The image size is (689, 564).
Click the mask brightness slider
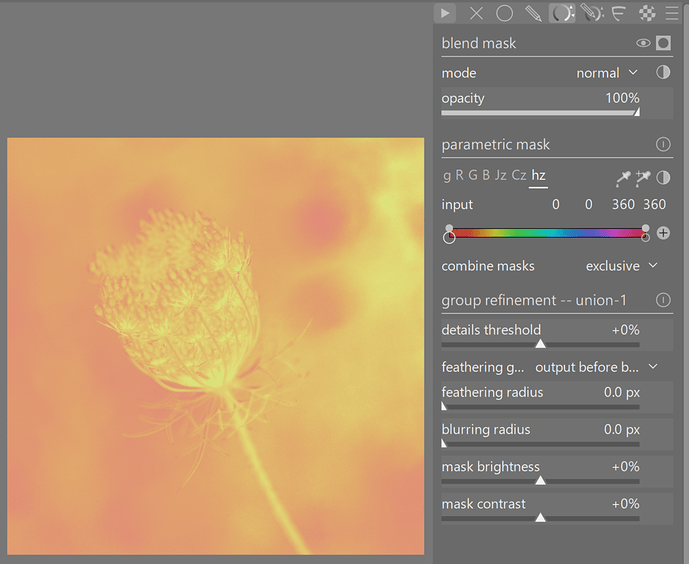point(540,481)
